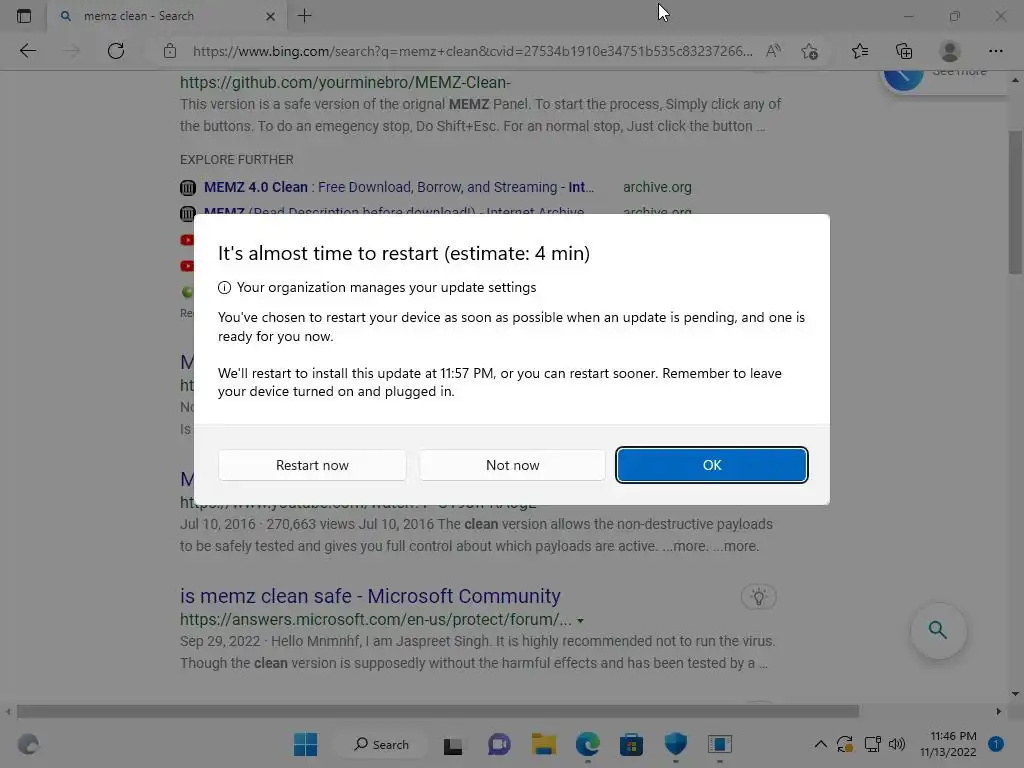Screen dimensions: 1024x768
Task: Switch to Microsoft Edge taskbar icon
Action: click(588, 744)
